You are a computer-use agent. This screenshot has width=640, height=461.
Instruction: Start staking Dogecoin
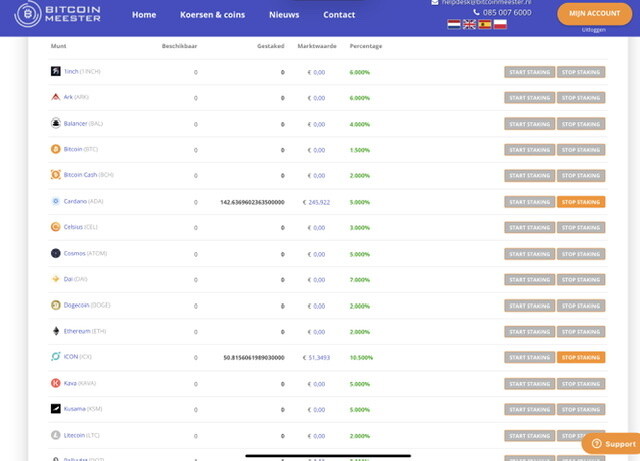tap(529, 306)
